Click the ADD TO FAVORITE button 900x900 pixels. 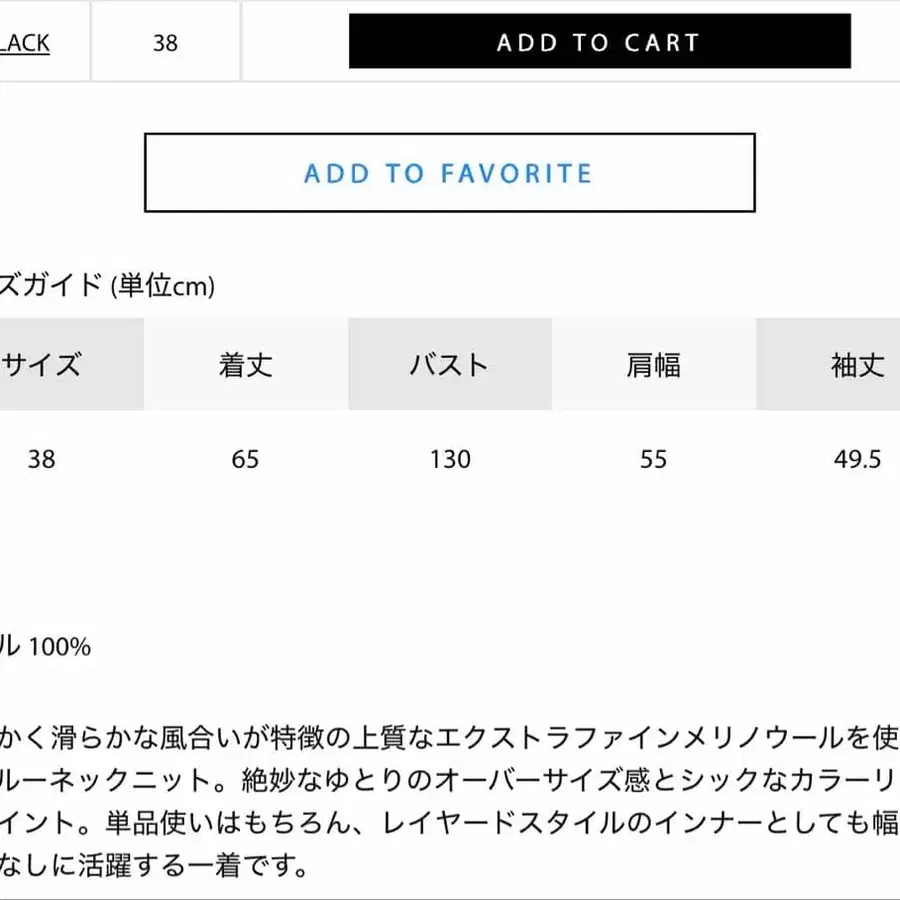click(449, 173)
